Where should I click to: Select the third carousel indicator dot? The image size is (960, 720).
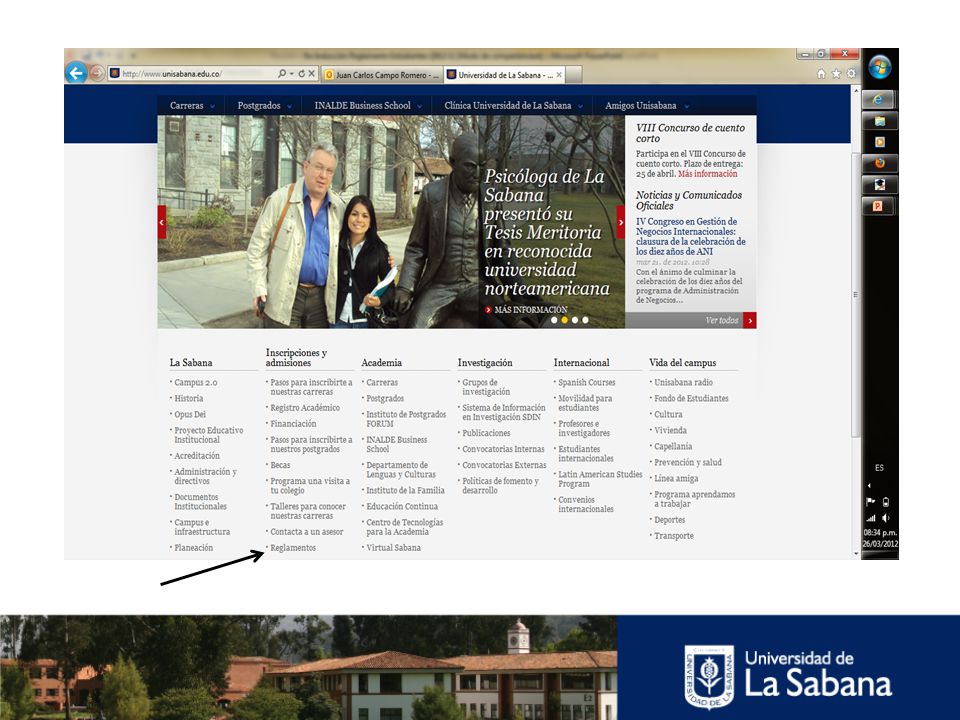[575, 320]
